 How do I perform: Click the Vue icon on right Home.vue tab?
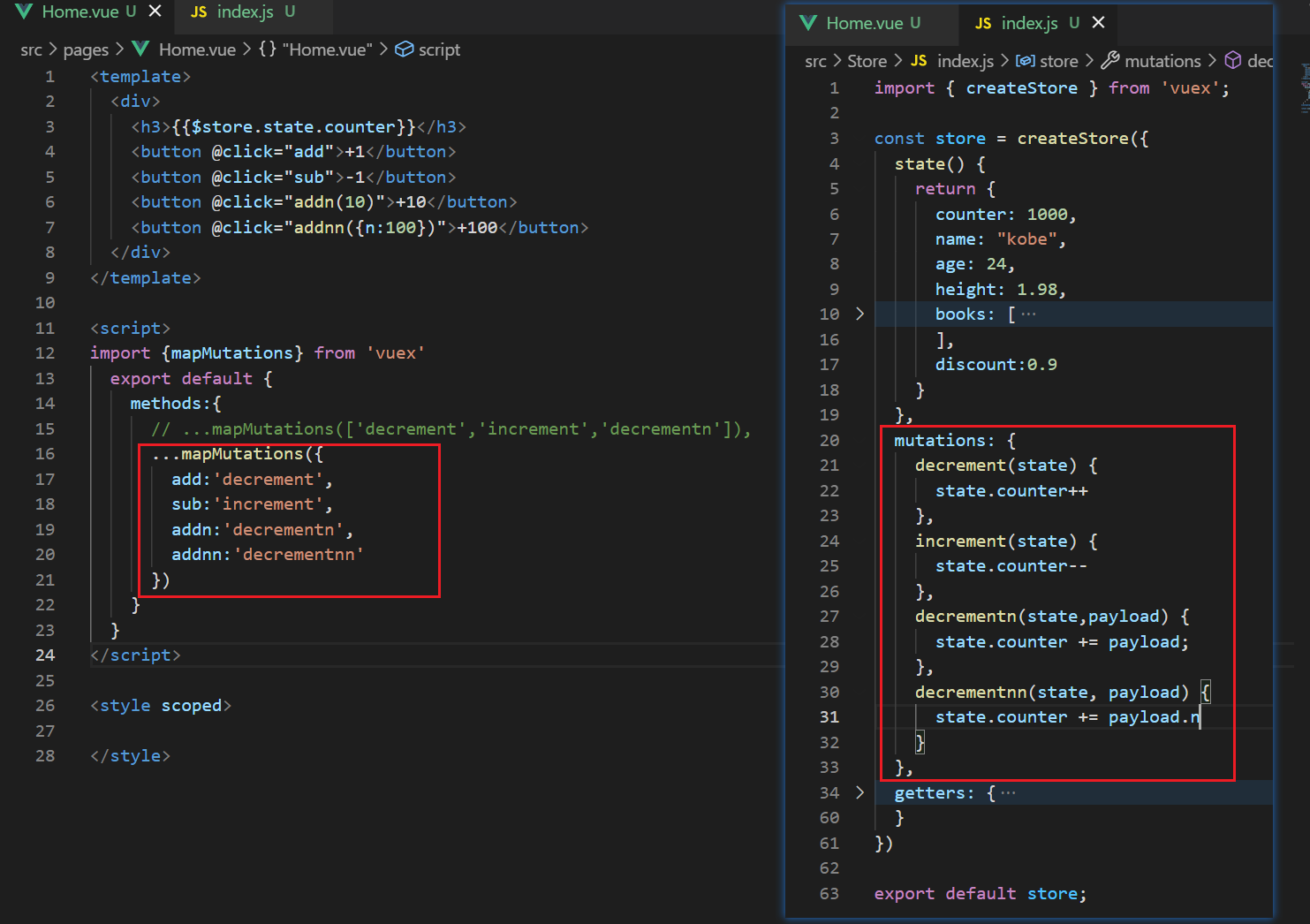pos(807,23)
